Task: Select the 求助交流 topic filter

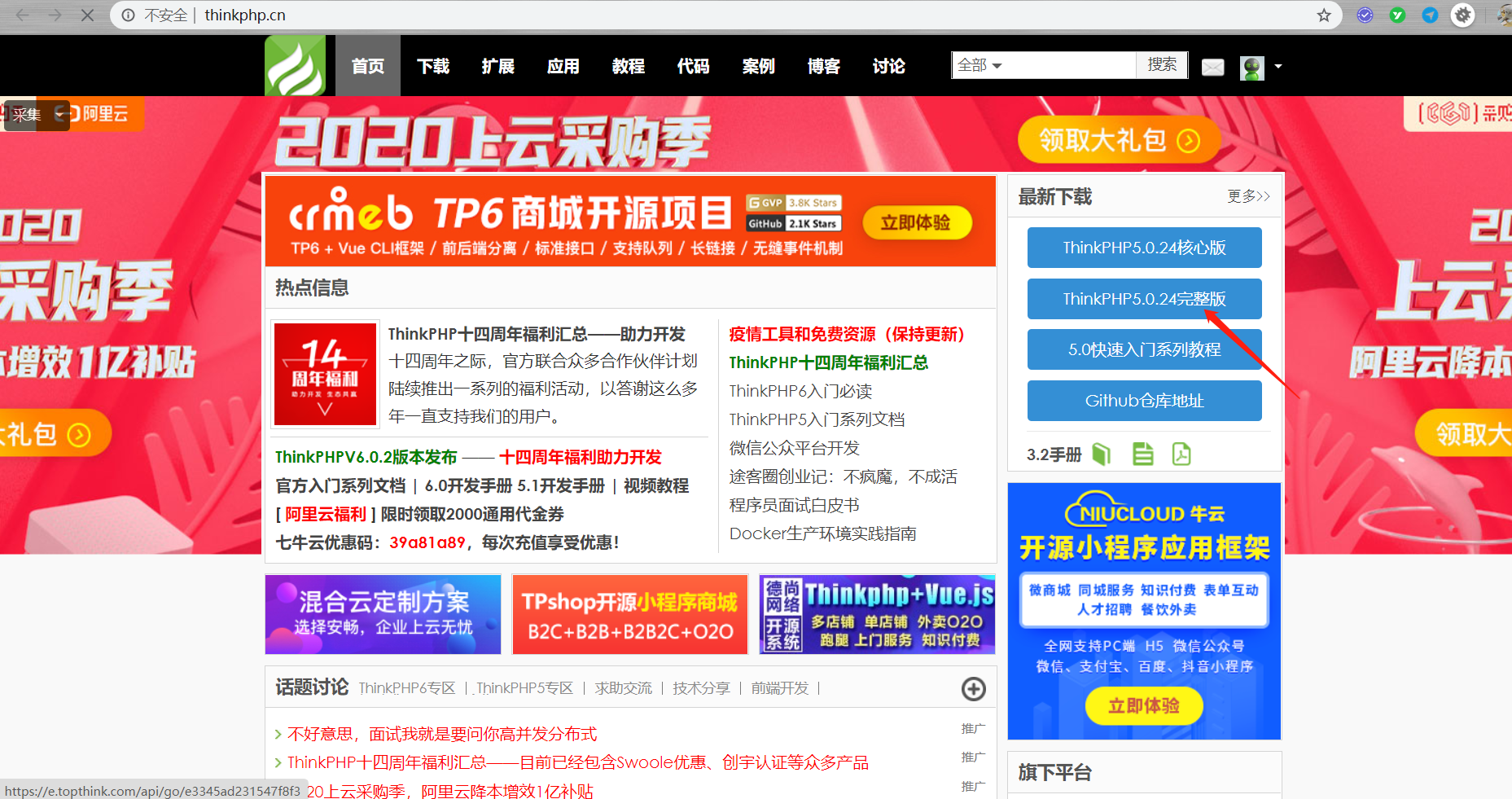Action: (624, 687)
